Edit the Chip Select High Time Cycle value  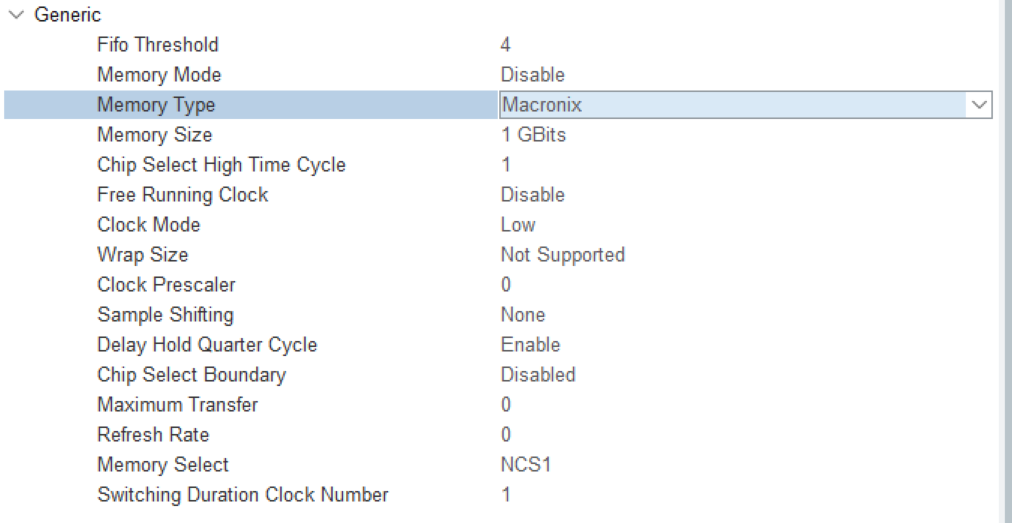[x=506, y=165]
